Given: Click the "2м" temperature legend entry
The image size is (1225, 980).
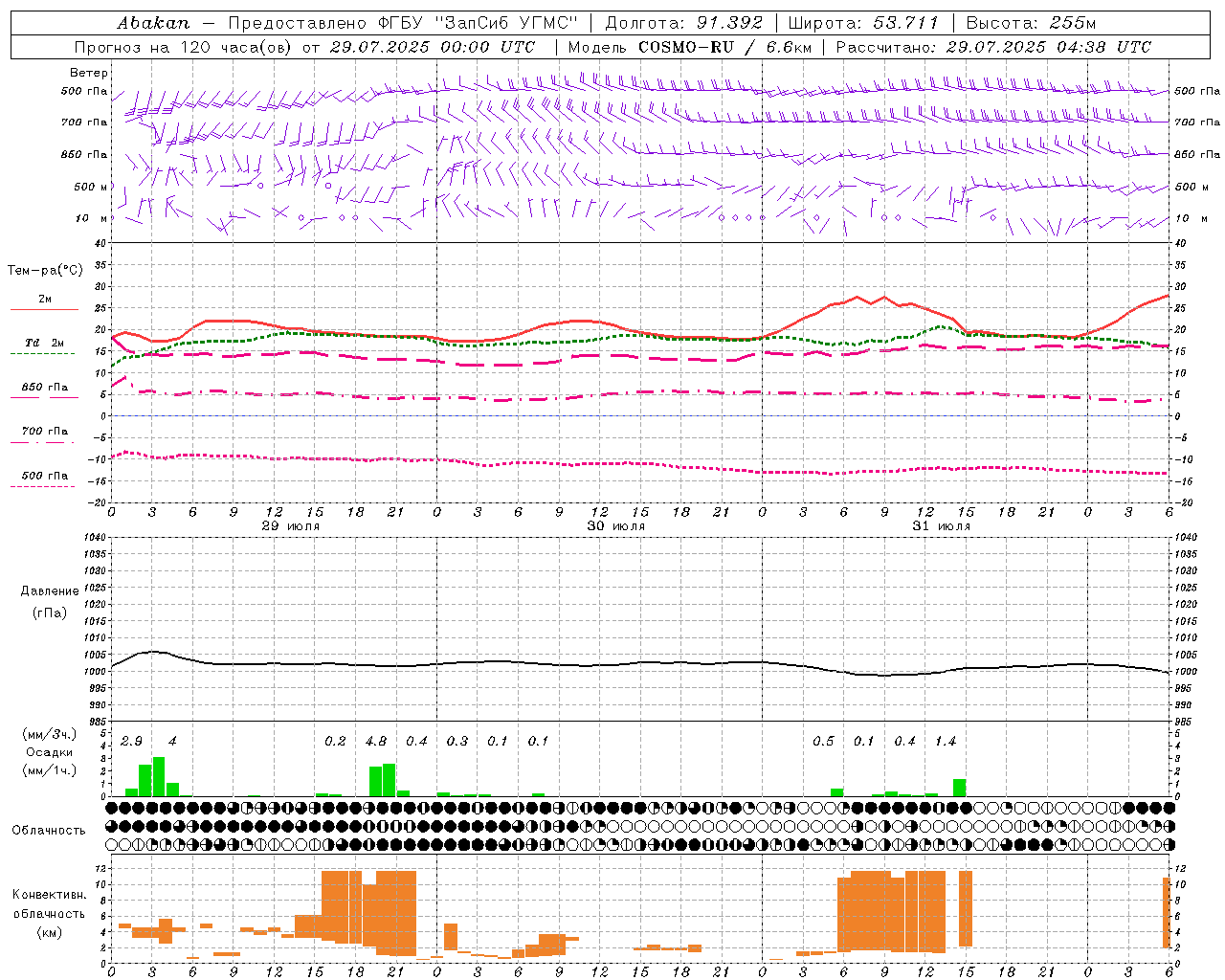Looking at the screenshot, I should pos(45,300).
